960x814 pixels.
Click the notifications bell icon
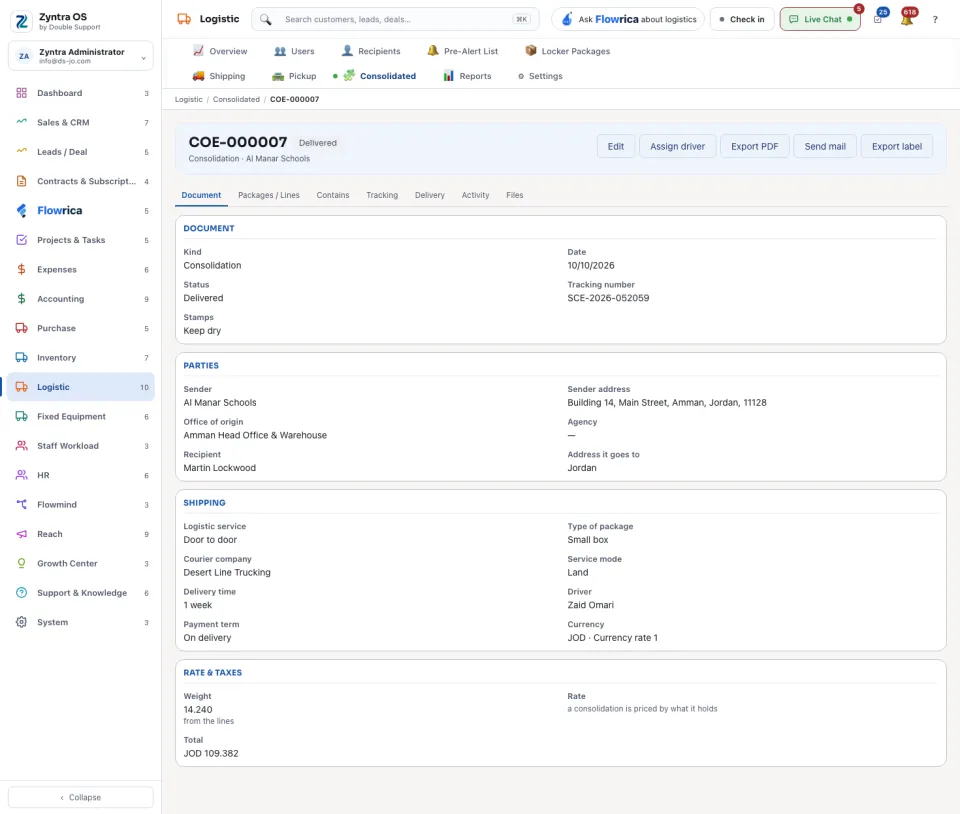(907, 19)
